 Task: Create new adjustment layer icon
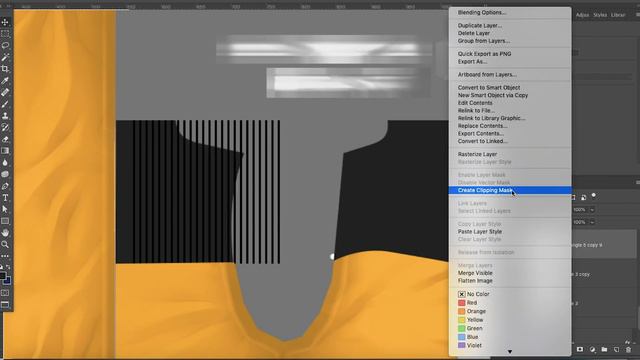[592, 349]
